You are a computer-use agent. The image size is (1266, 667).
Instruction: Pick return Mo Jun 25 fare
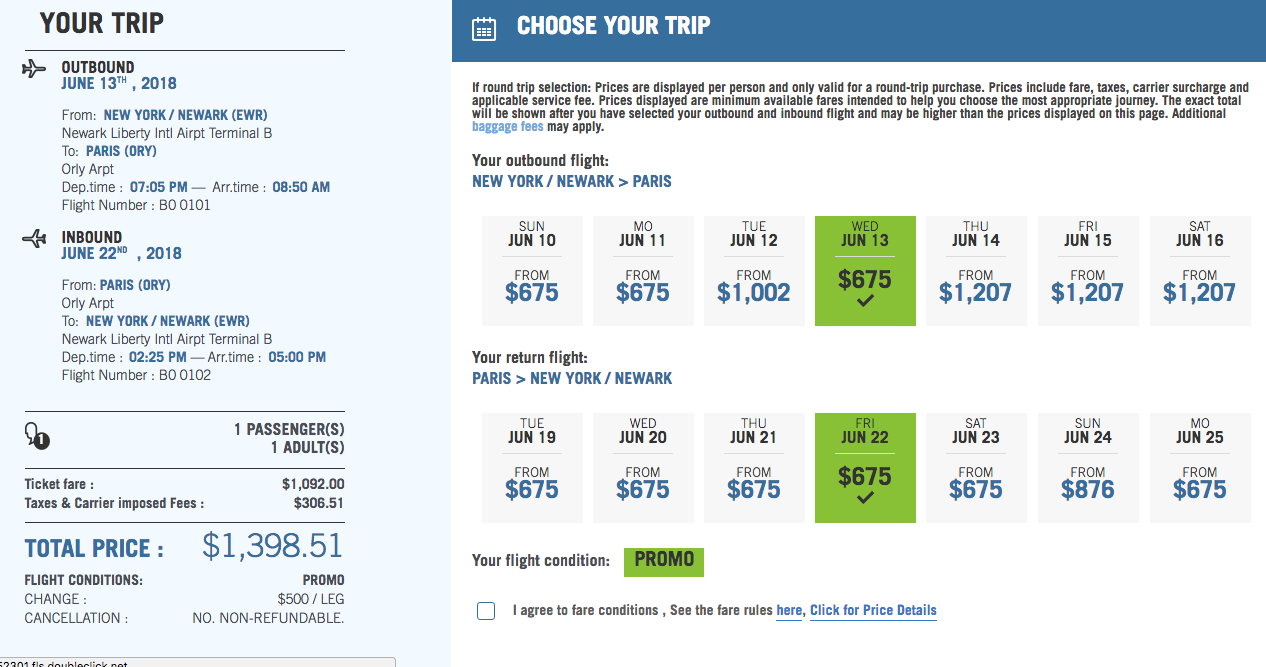(x=1199, y=467)
